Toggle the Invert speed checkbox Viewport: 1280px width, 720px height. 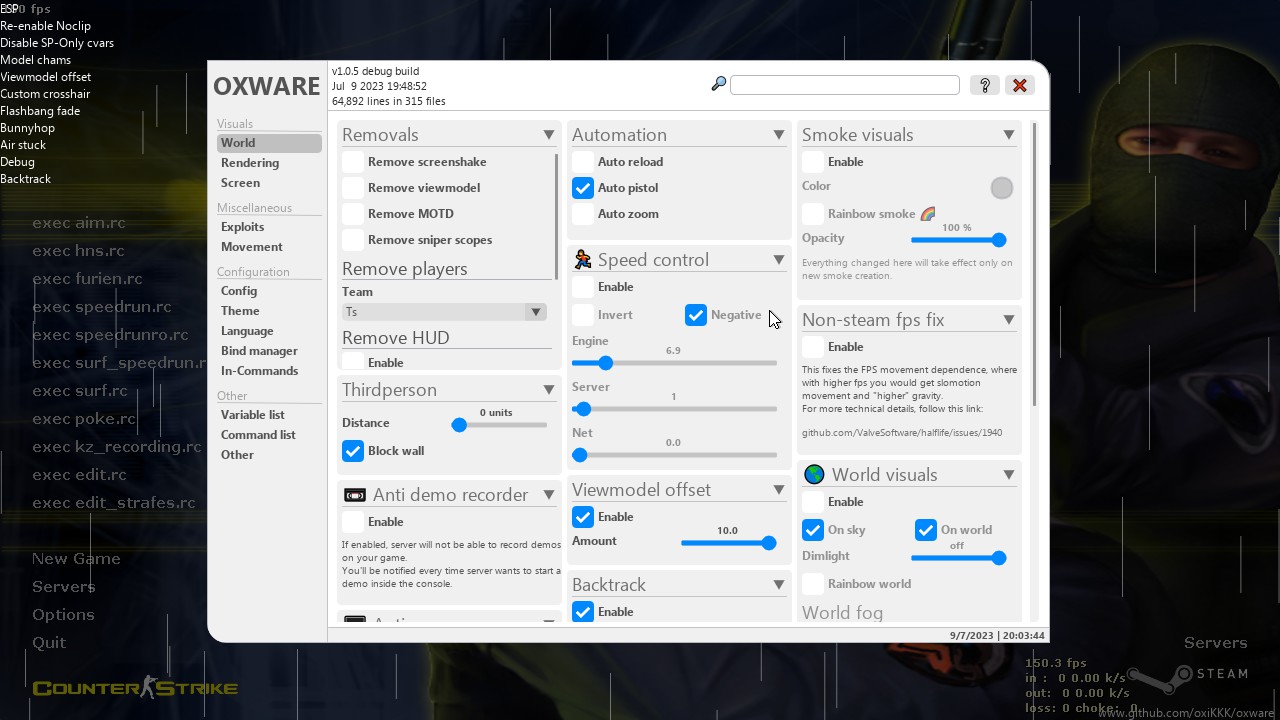click(583, 315)
